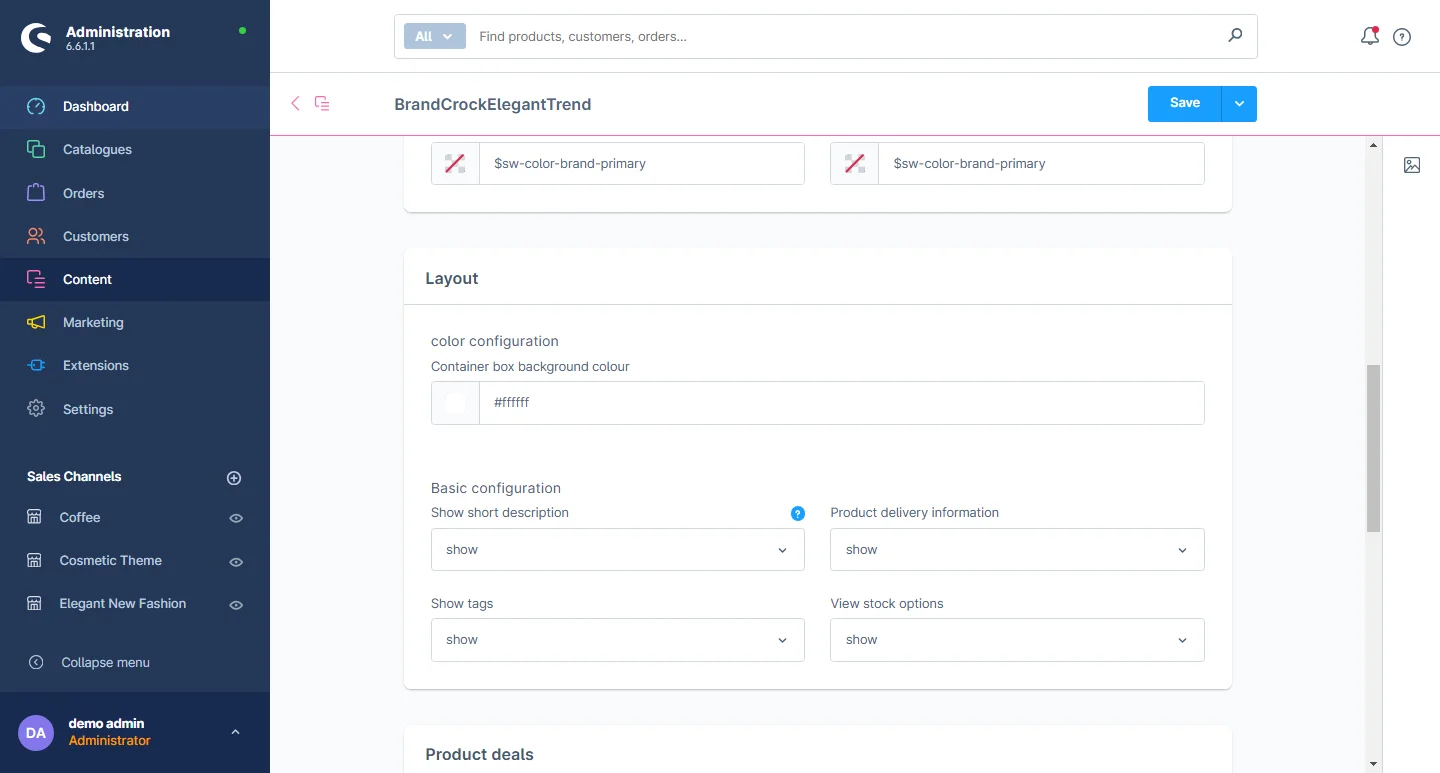
Task: Open the Save button dropdown arrow
Action: pyautogui.click(x=1239, y=104)
